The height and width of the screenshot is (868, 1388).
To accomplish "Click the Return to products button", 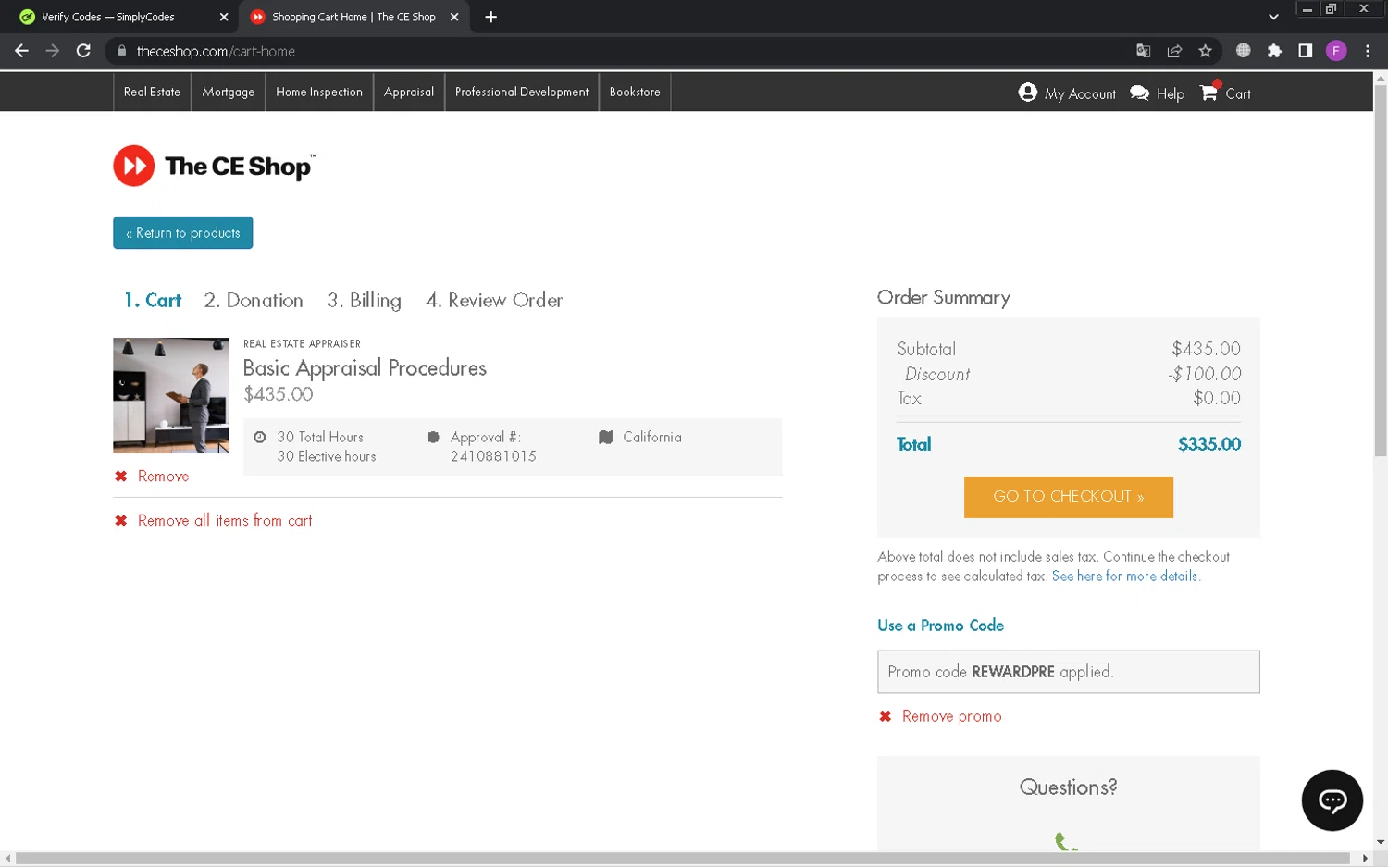I will click(183, 232).
